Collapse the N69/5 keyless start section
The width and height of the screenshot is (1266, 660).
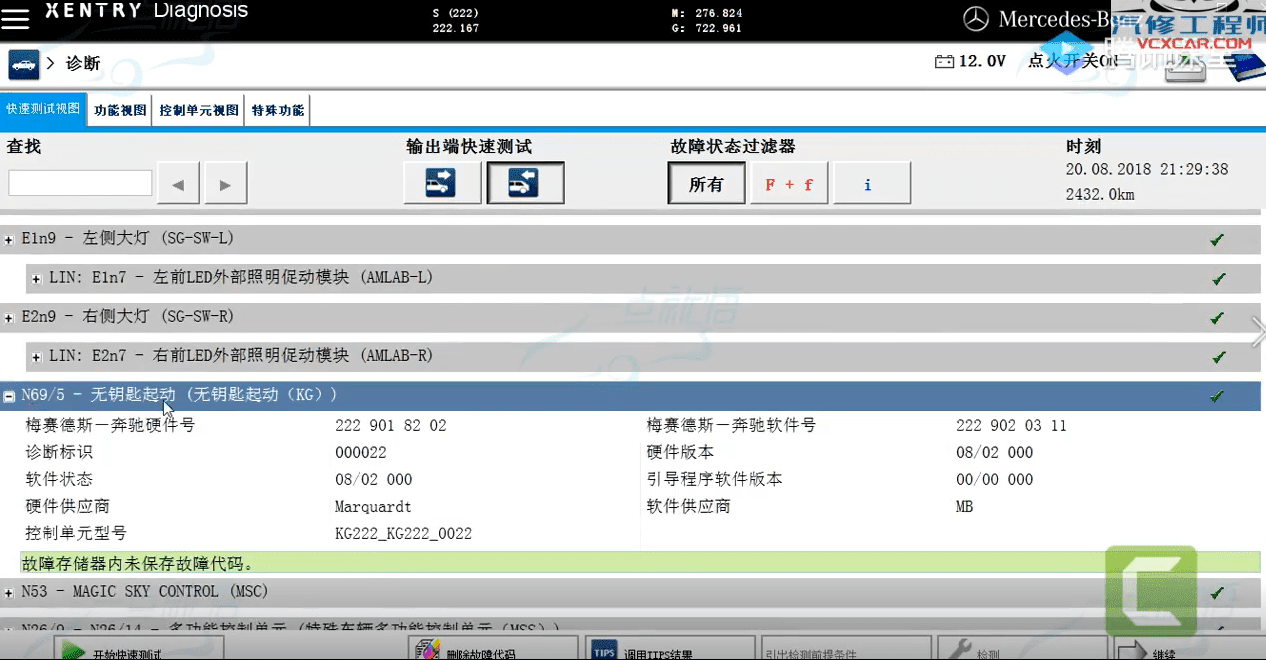[10, 395]
